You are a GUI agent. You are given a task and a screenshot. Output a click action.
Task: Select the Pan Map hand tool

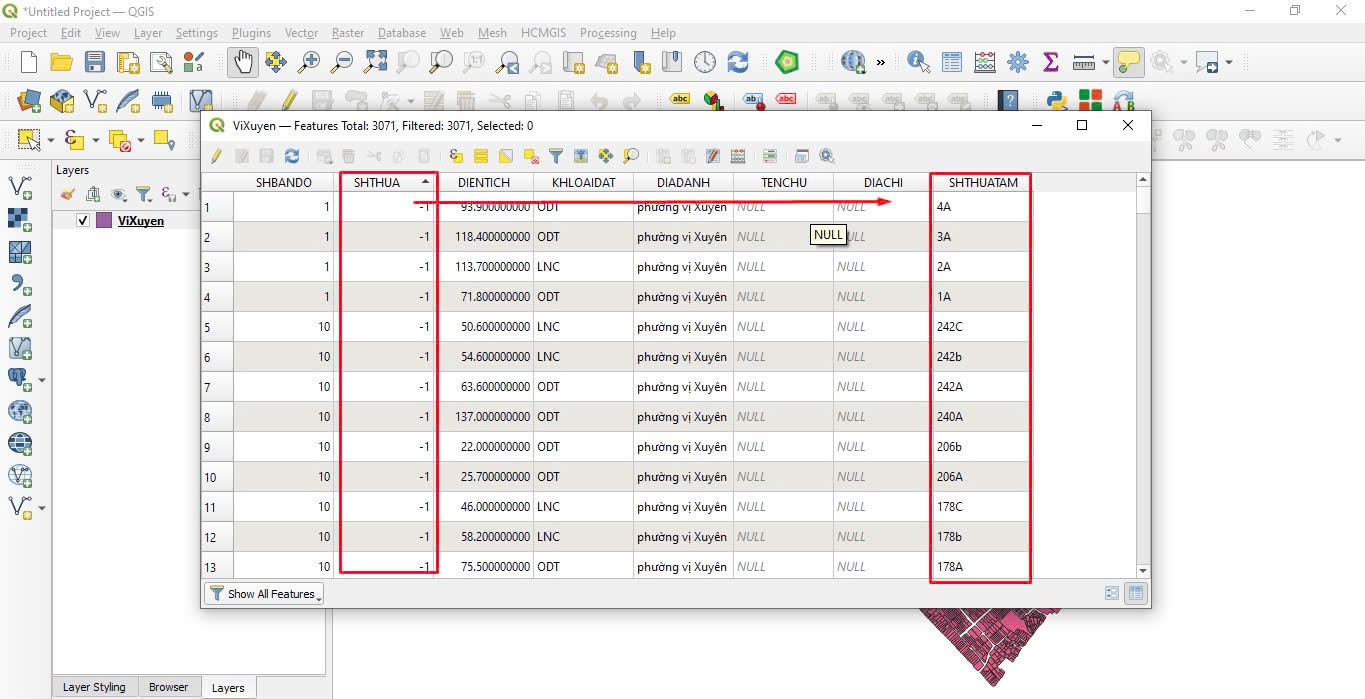tap(242, 62)
